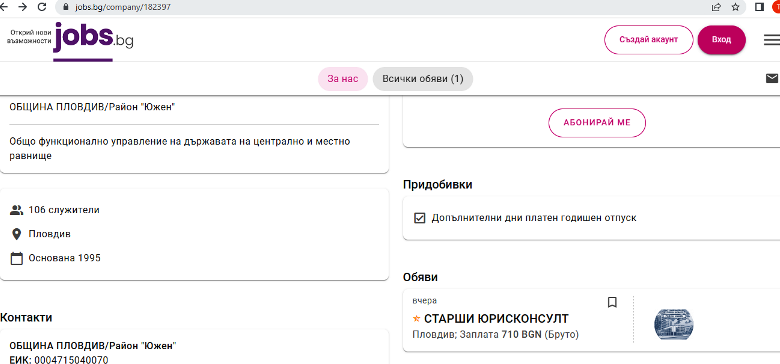Click the Създай акаунт button
Viewport: 780px width, 364px height.
pyautogui.click(x=649, y=39)
